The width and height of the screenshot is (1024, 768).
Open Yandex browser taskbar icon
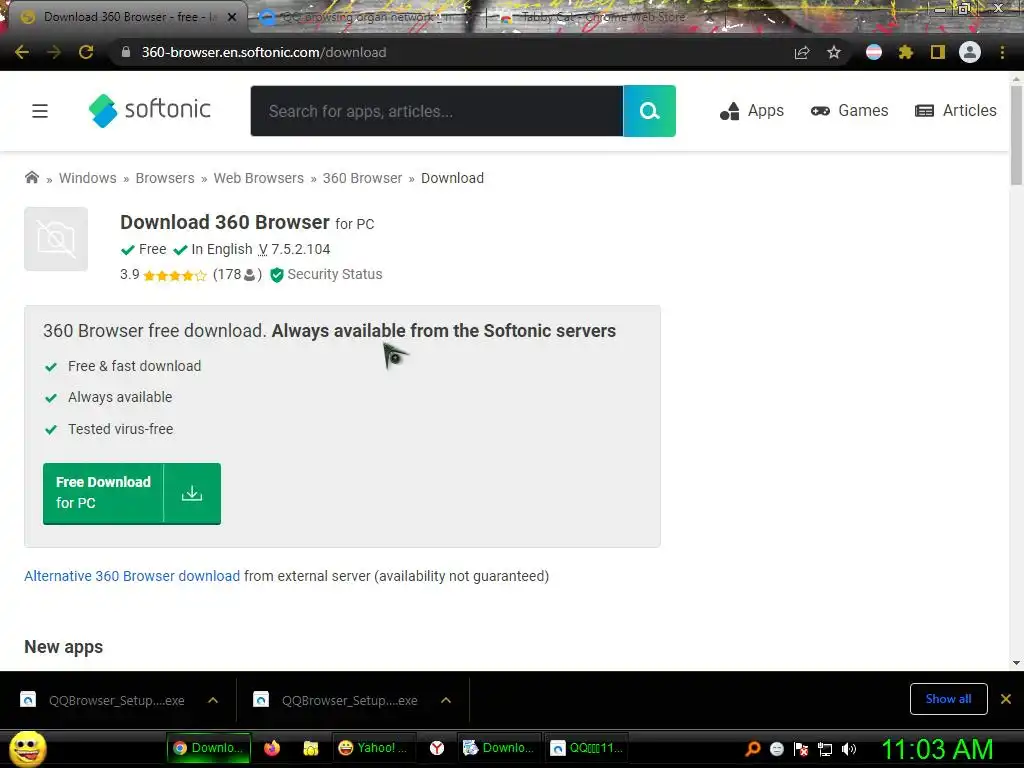pos(437,748)
